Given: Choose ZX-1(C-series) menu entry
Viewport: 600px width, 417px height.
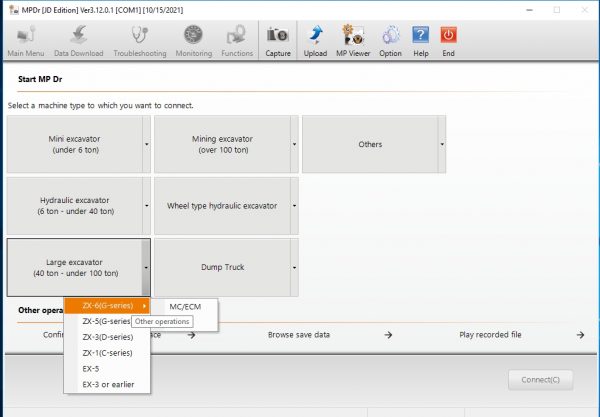Looking at the screenshot, I should point(107,353).
